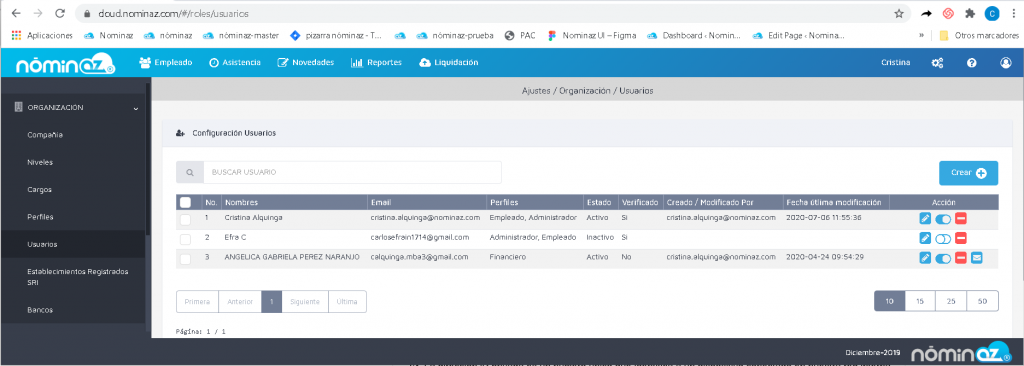This screenshot has height=366, width=1024.
Task: Open the Reportes menu
Action: pos(376,63)
